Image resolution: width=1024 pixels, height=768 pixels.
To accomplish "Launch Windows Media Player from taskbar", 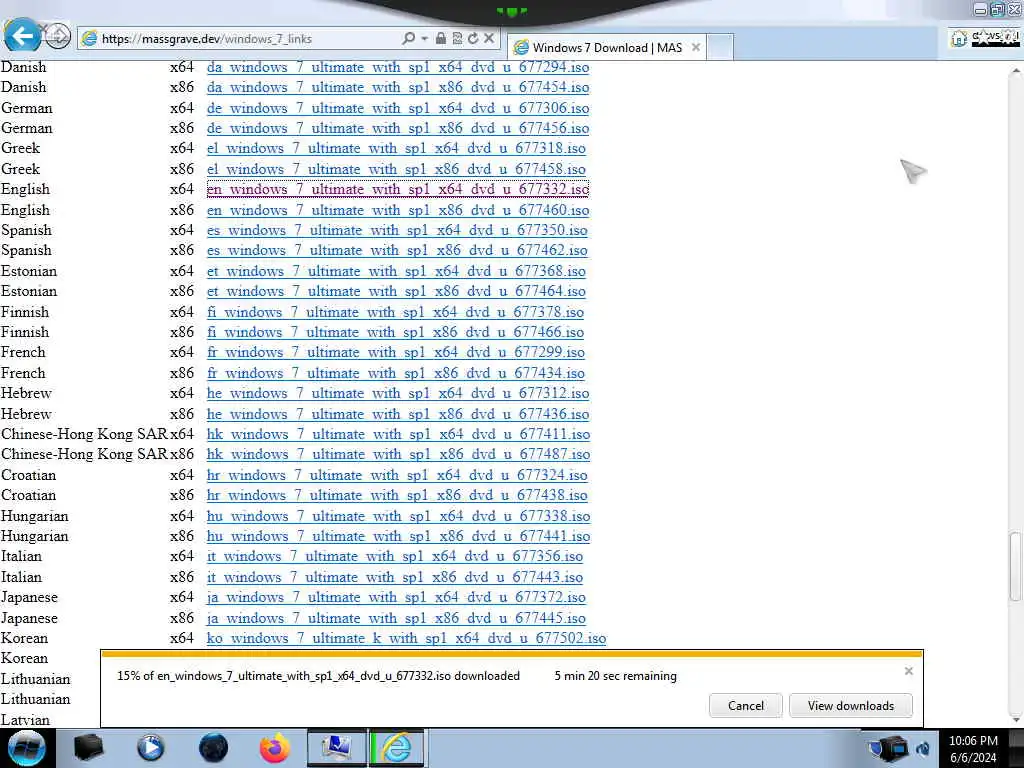I will point(150,748).
